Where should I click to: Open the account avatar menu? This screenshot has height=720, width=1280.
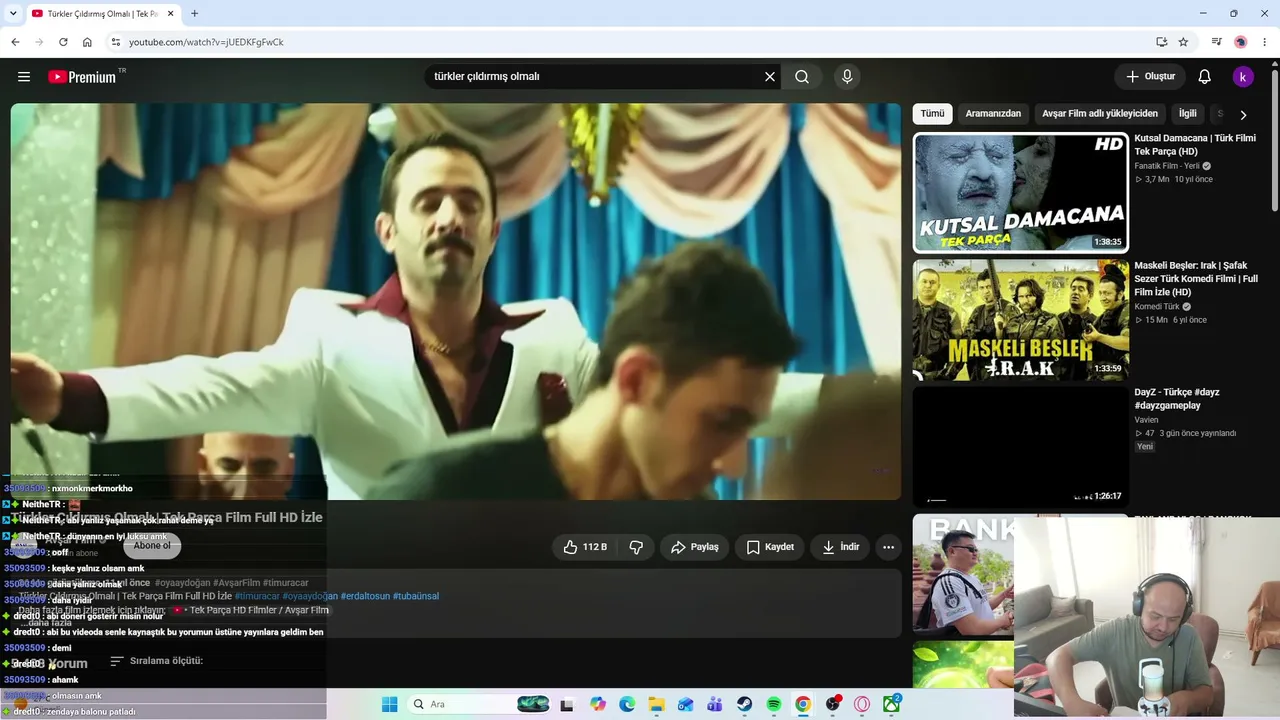point(1243,77)
